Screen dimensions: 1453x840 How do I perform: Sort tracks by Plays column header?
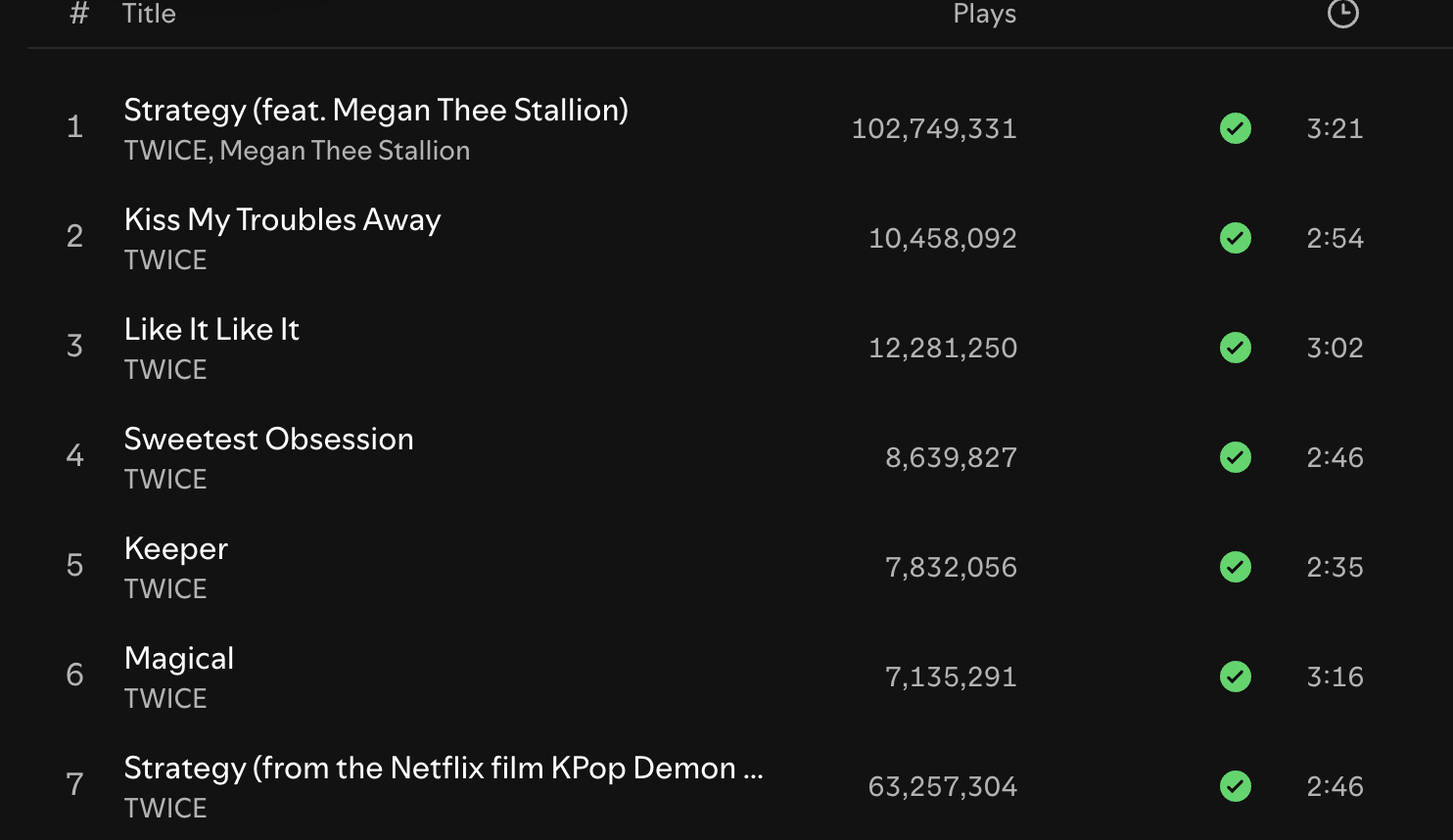coord(984,14)
